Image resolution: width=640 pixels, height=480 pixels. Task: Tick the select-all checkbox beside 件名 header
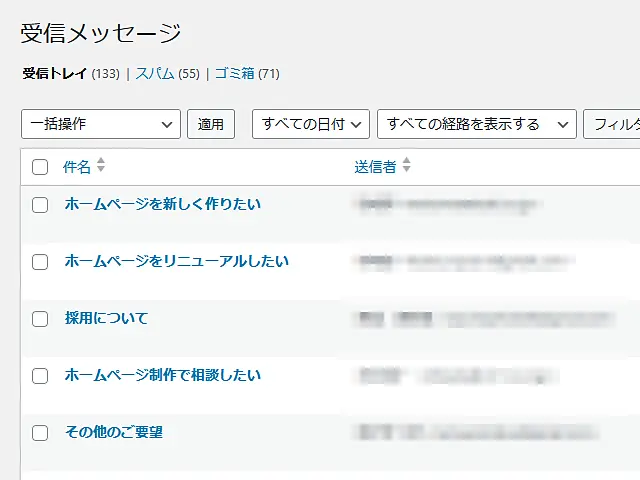(x=40, y=167)
